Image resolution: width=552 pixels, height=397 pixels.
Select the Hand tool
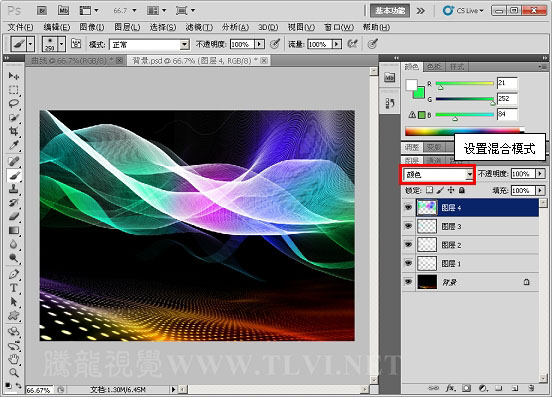point(14,359)
